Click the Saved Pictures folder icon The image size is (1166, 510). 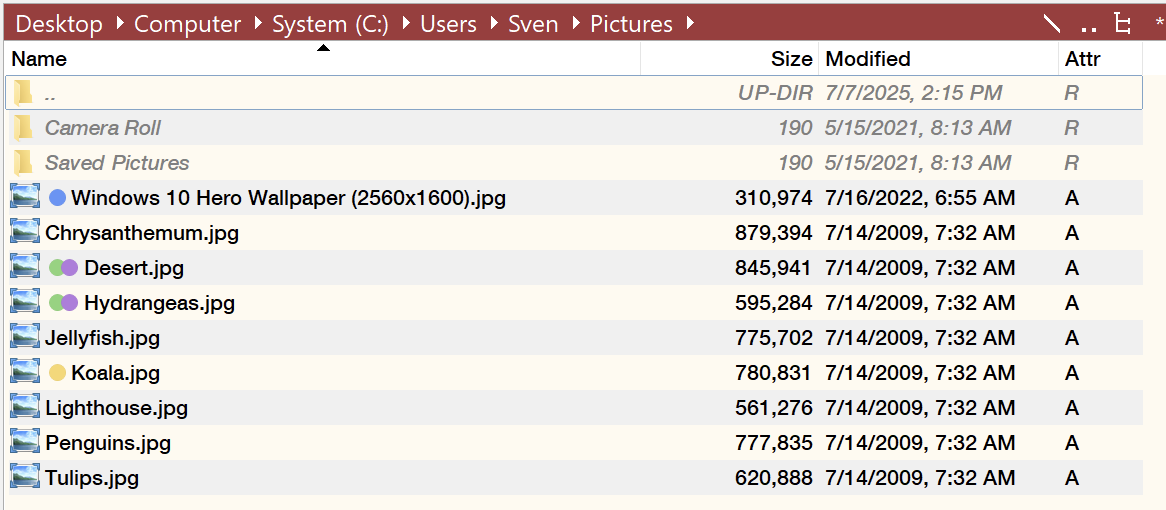tap(24, 163)
